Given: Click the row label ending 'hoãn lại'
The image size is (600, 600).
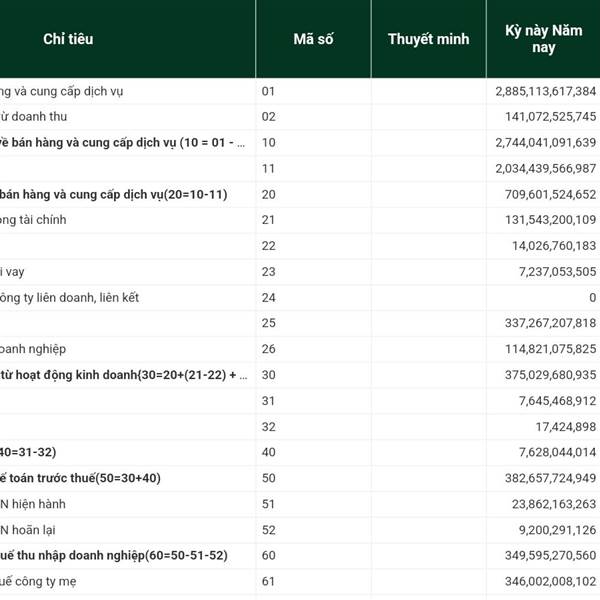Looking at the screenshot, I should pyautogui.click(x=28, y=530).
